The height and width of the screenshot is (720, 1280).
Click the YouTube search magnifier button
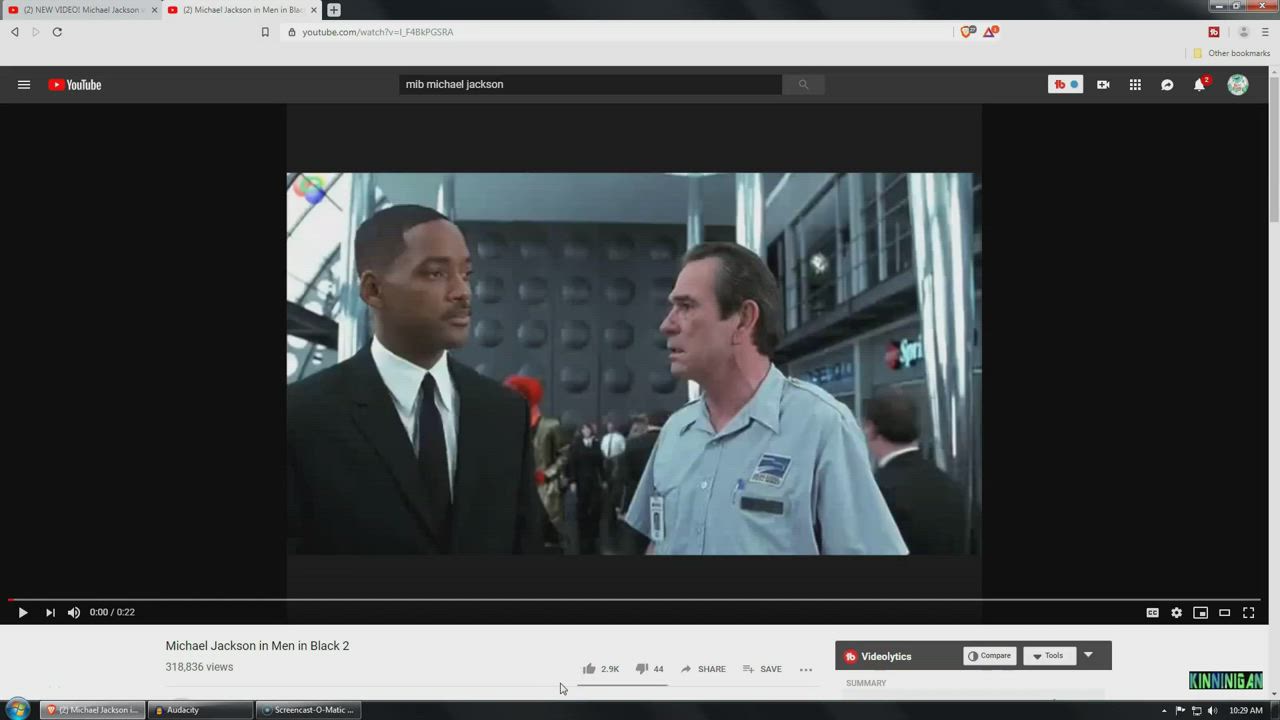click(803, 85)
